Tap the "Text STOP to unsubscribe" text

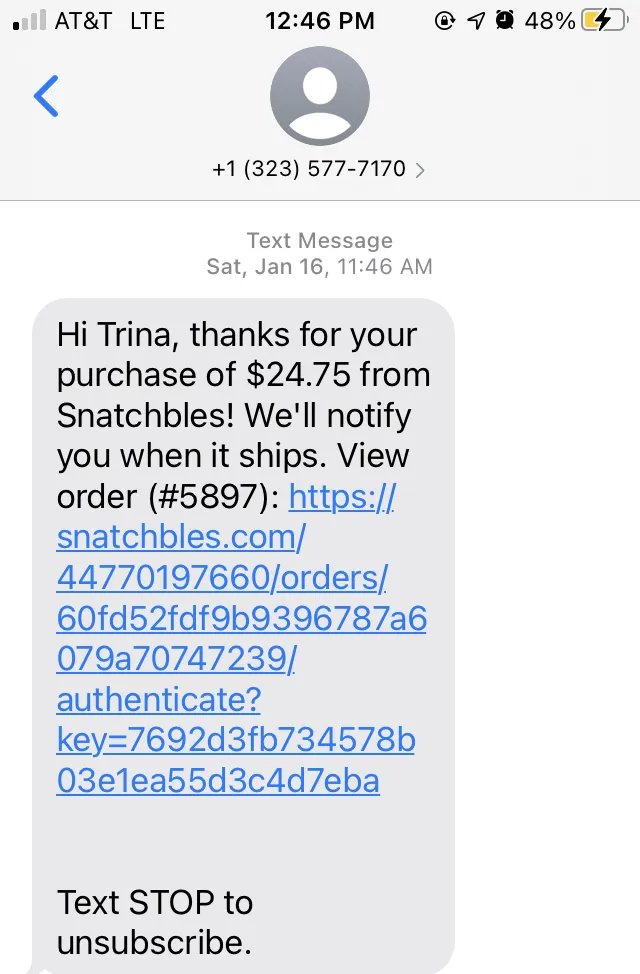click(x=155, y=922)
